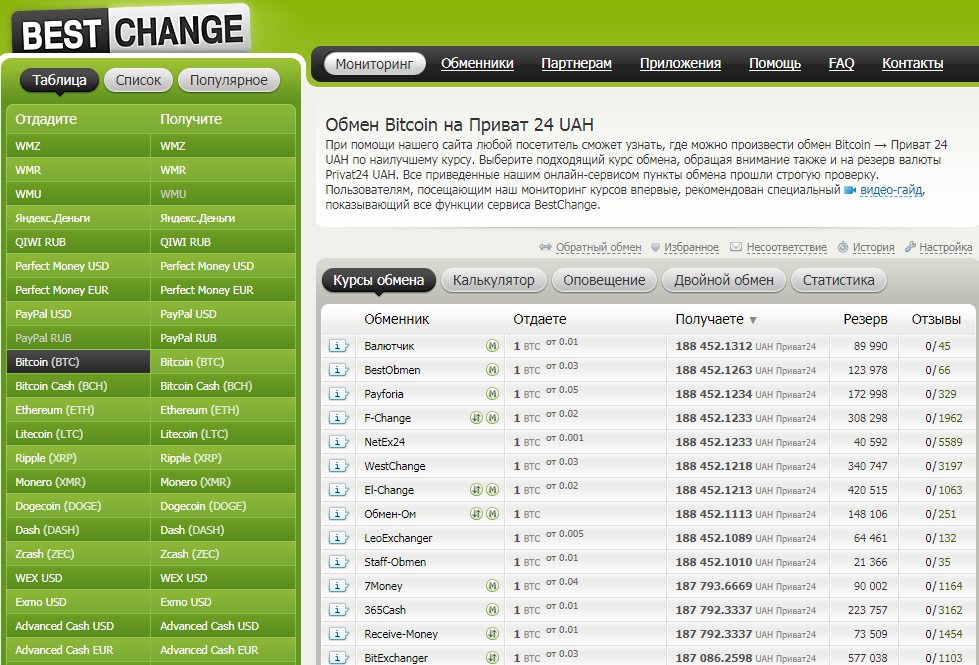Select the Курсы обмена tab

click(x=378, y=280)
